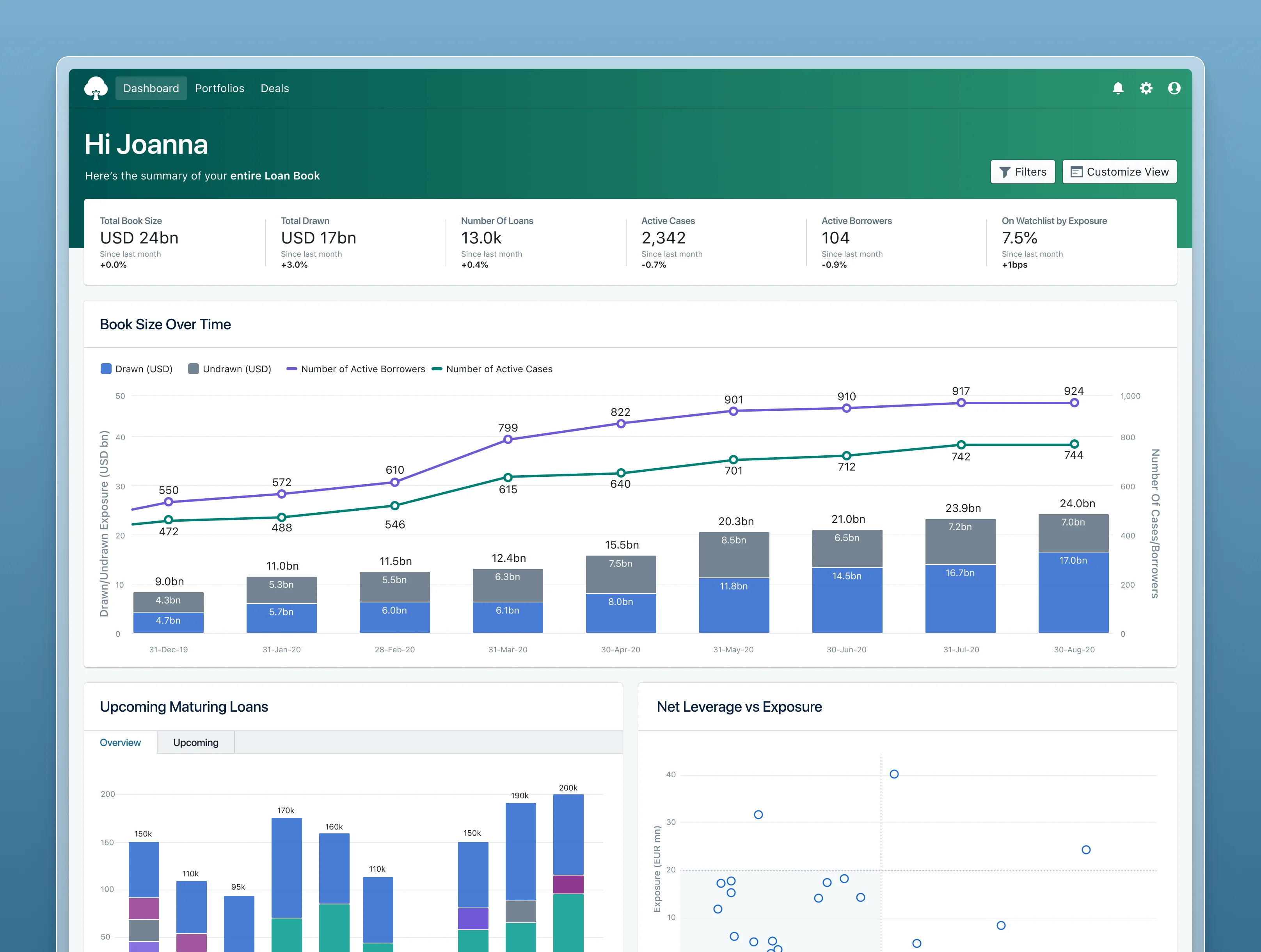Viewport: 1261px width, 952px height.
Task: Open the user account icon
Action: coord(1174,88)
